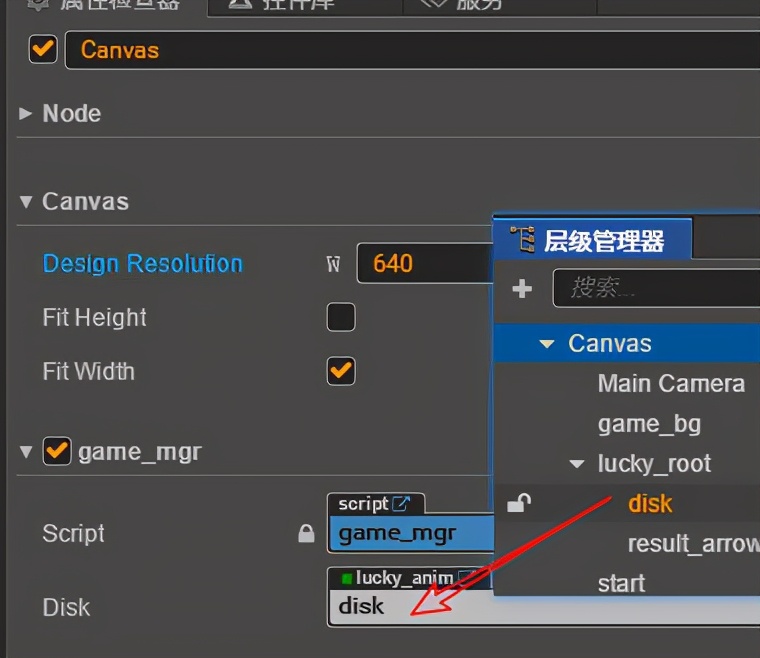Click the Disk property label
The width and height of the screenshot is (760, 658).
[x=66, y=608]
